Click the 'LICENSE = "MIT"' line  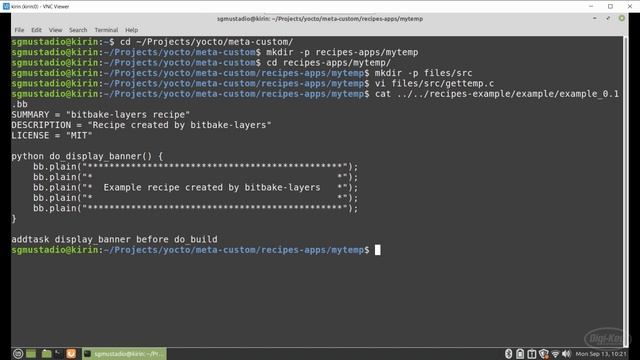pos(52,135)
